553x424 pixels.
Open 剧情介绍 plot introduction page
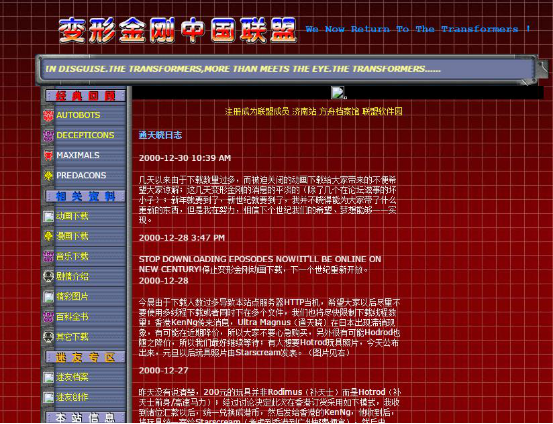click(72, 277)
